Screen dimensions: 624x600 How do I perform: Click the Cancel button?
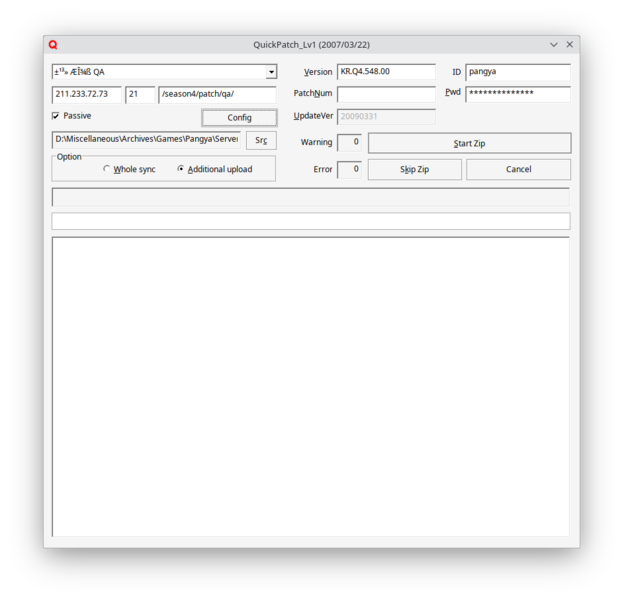(x=519, y=169)
